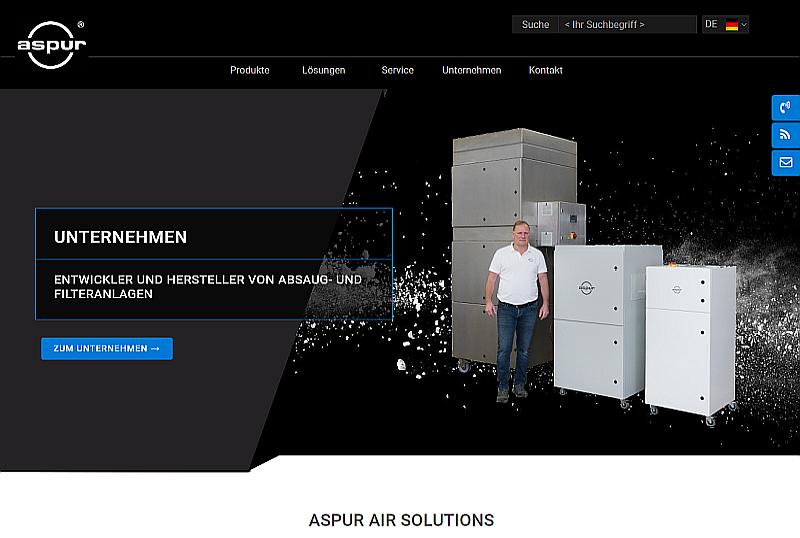The height and width of the screenshot is (538, 800).
Task: Open the Service menu
Action: point(397,70)
